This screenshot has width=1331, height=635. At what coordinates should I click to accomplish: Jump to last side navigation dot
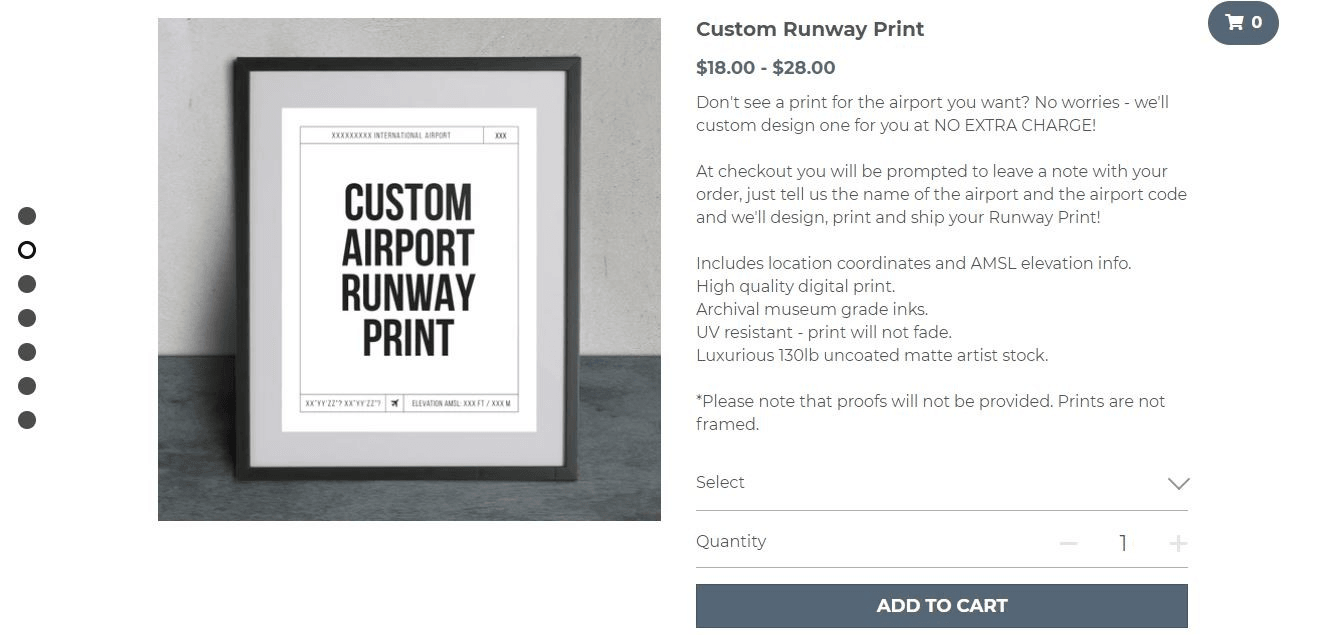(27, 420)
